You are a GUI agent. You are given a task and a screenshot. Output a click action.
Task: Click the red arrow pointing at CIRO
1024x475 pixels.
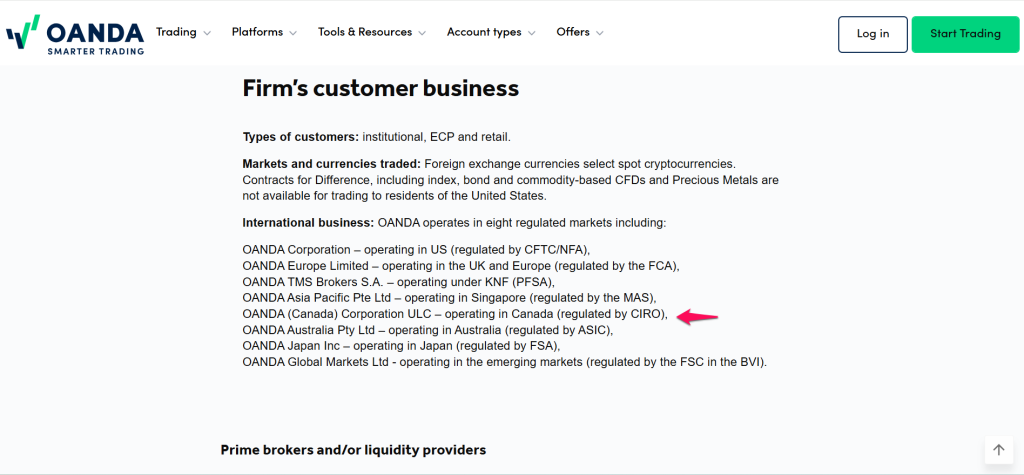(x=698, y=317)
